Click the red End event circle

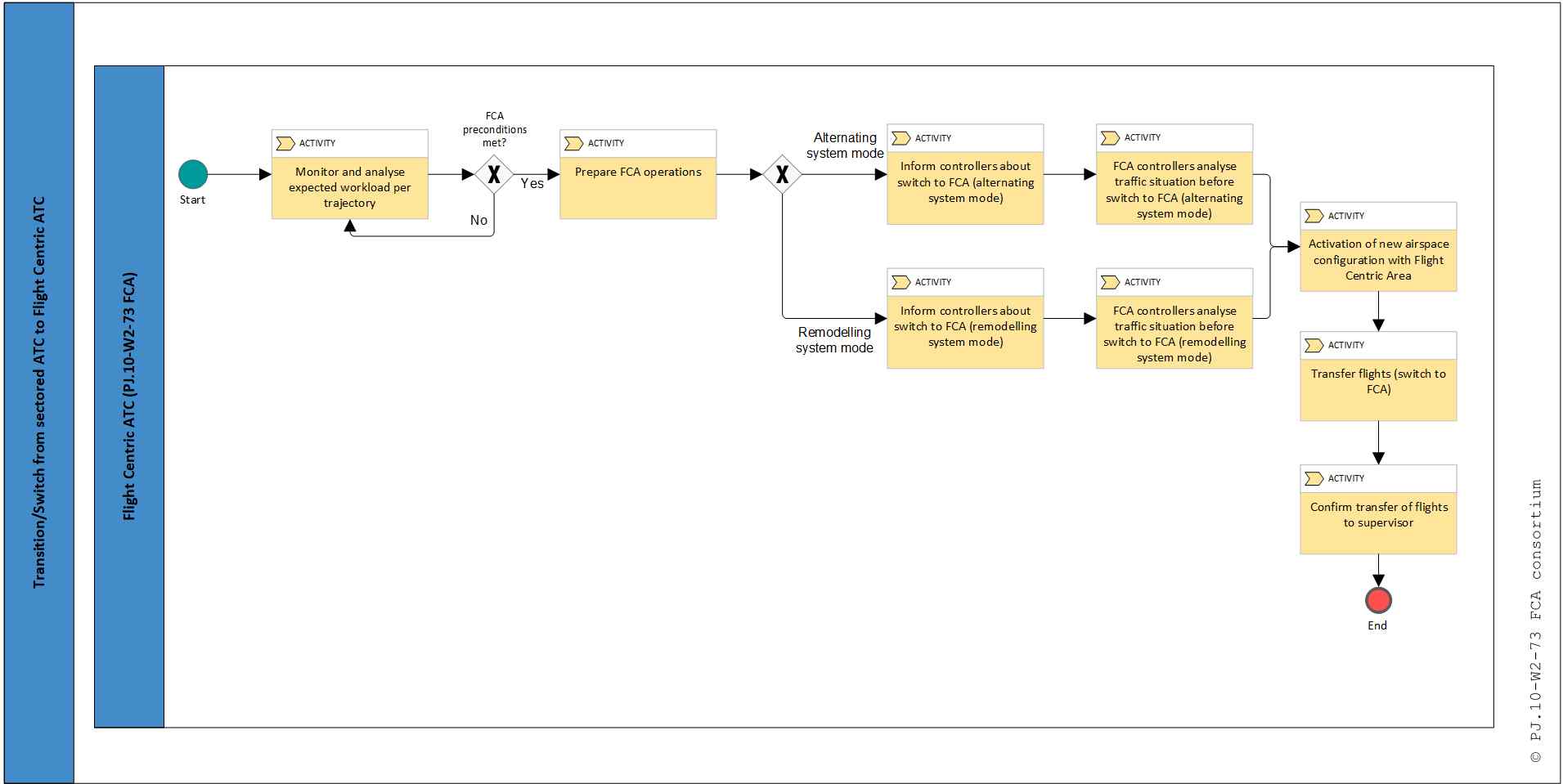1378,601
